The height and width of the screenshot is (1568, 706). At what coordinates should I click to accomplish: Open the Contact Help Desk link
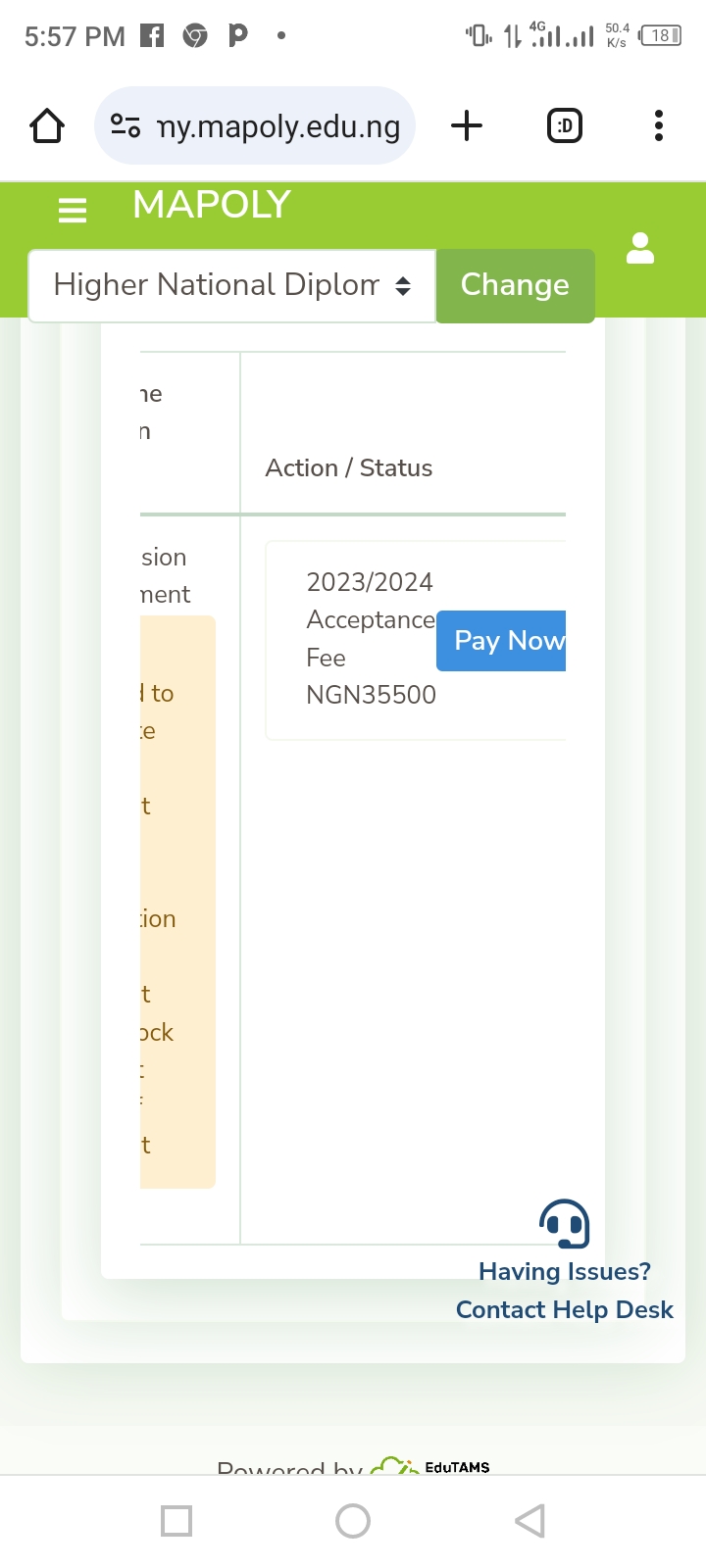[565, 1309]
